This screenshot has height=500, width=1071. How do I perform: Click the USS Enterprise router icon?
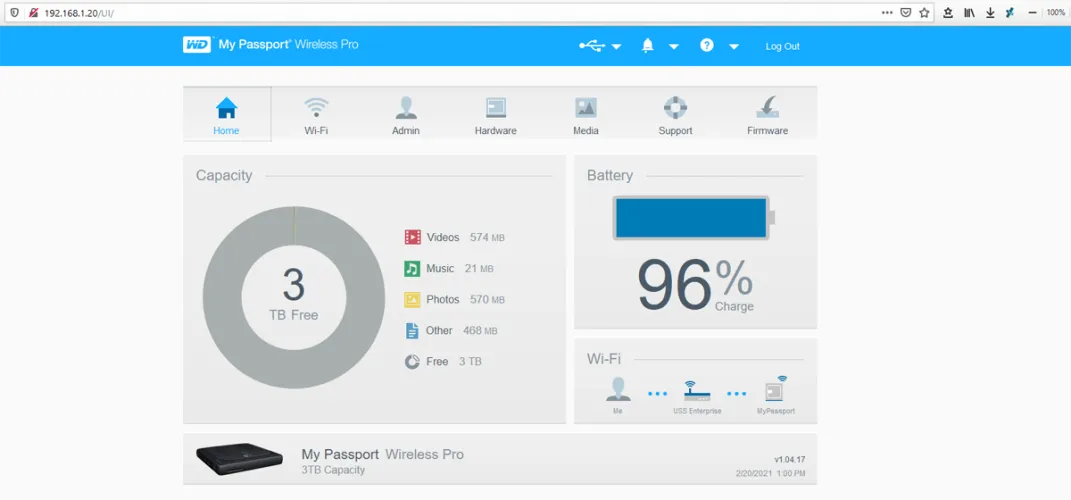click(x=696, y=390)
